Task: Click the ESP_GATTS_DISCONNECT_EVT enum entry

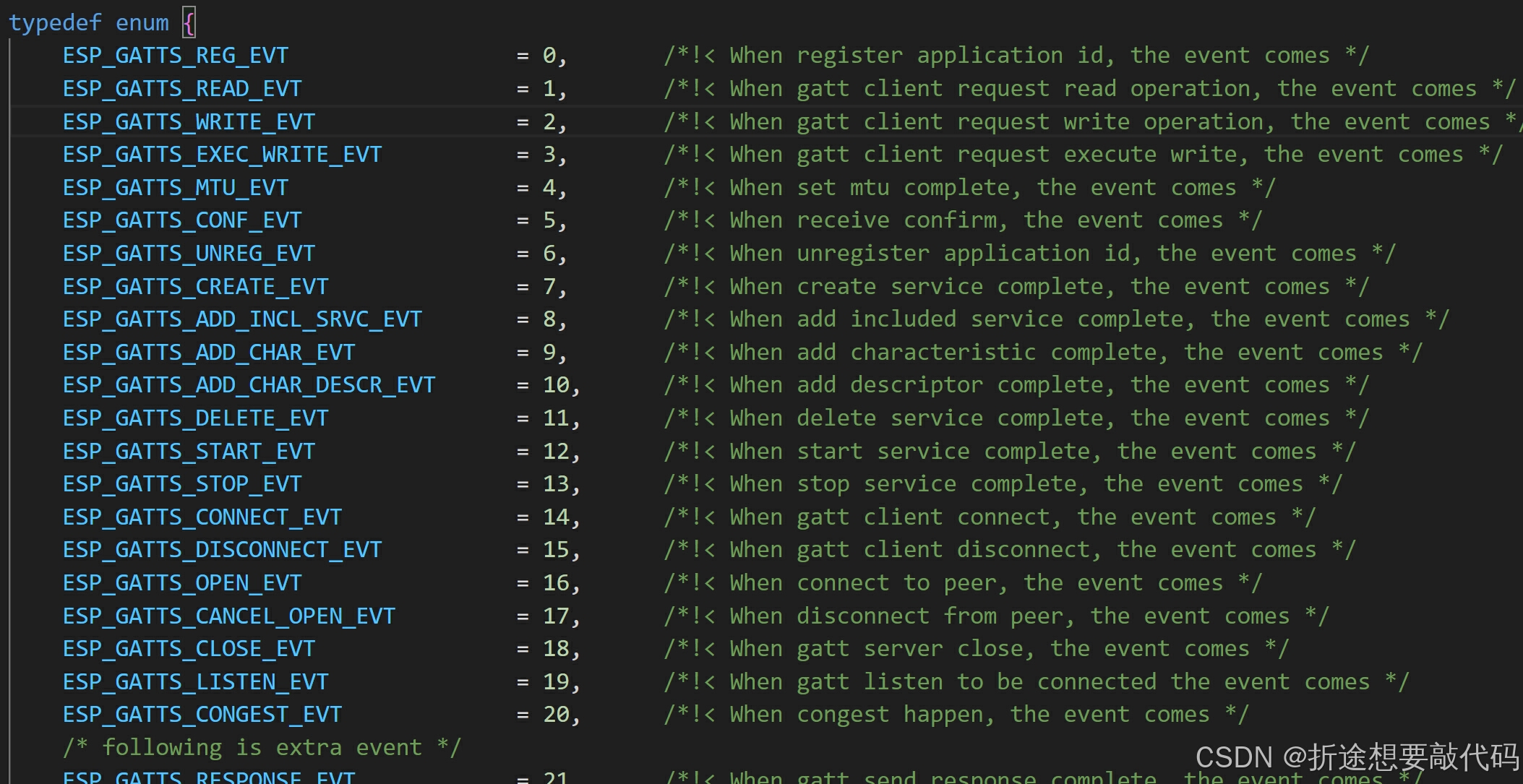Action: (x=222, y=550)
